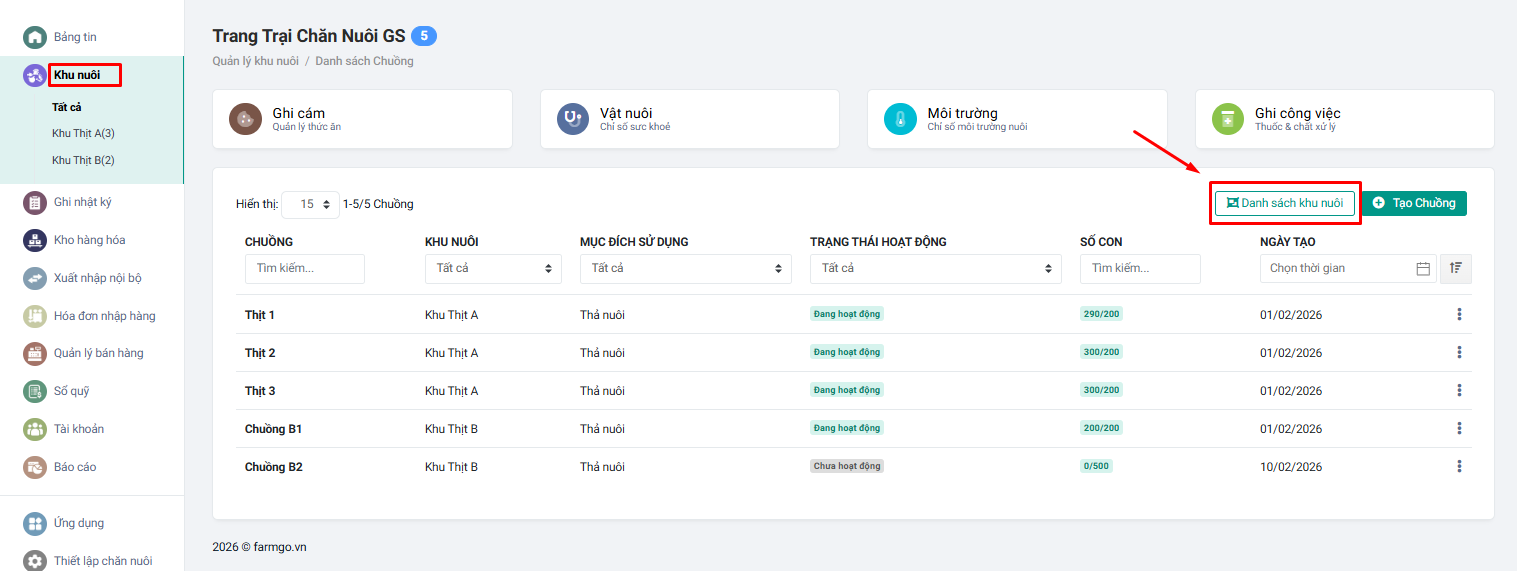Select Khu Thịt A(3) in sidebar
Viewport: 1517px width, 571px height.
(x=83, y=133)
